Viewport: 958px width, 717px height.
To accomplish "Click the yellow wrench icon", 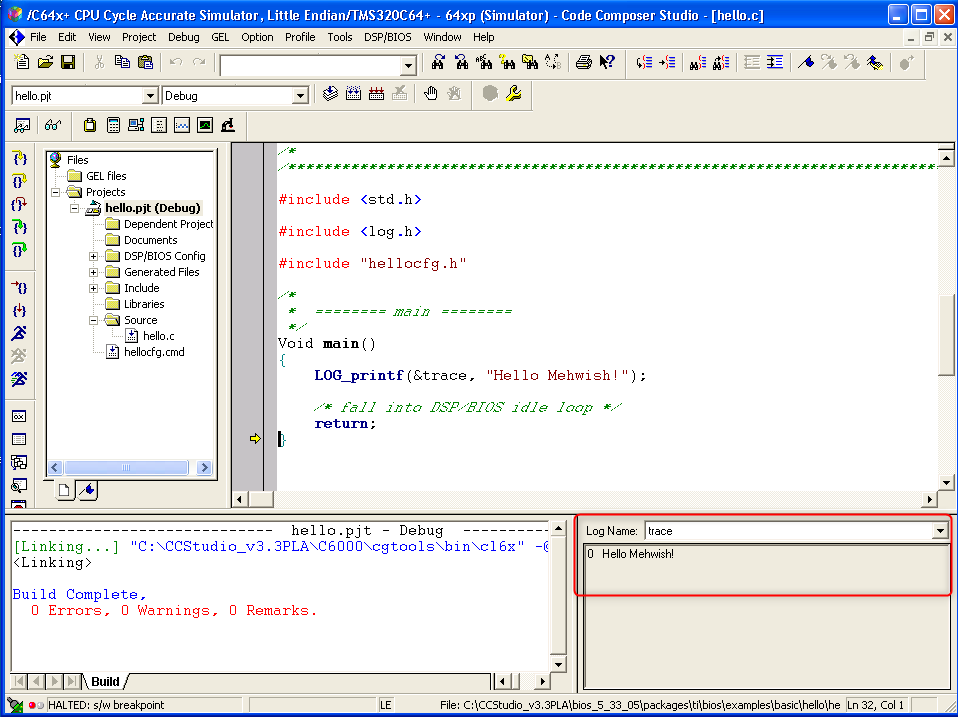I will click(x=513, y=94).
